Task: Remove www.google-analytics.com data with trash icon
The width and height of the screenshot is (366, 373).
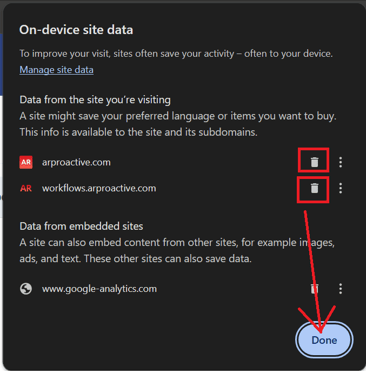Action: 314,289
